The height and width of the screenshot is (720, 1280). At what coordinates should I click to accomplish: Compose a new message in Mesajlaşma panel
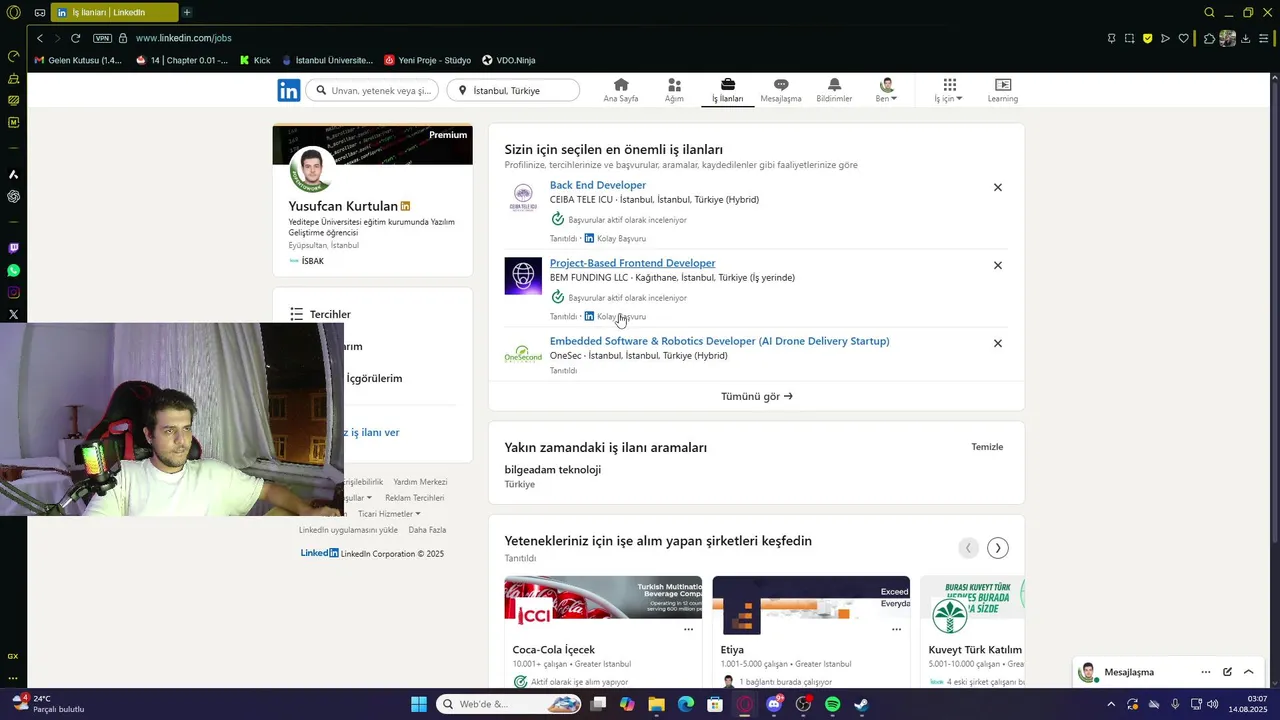pos(1227,672)
